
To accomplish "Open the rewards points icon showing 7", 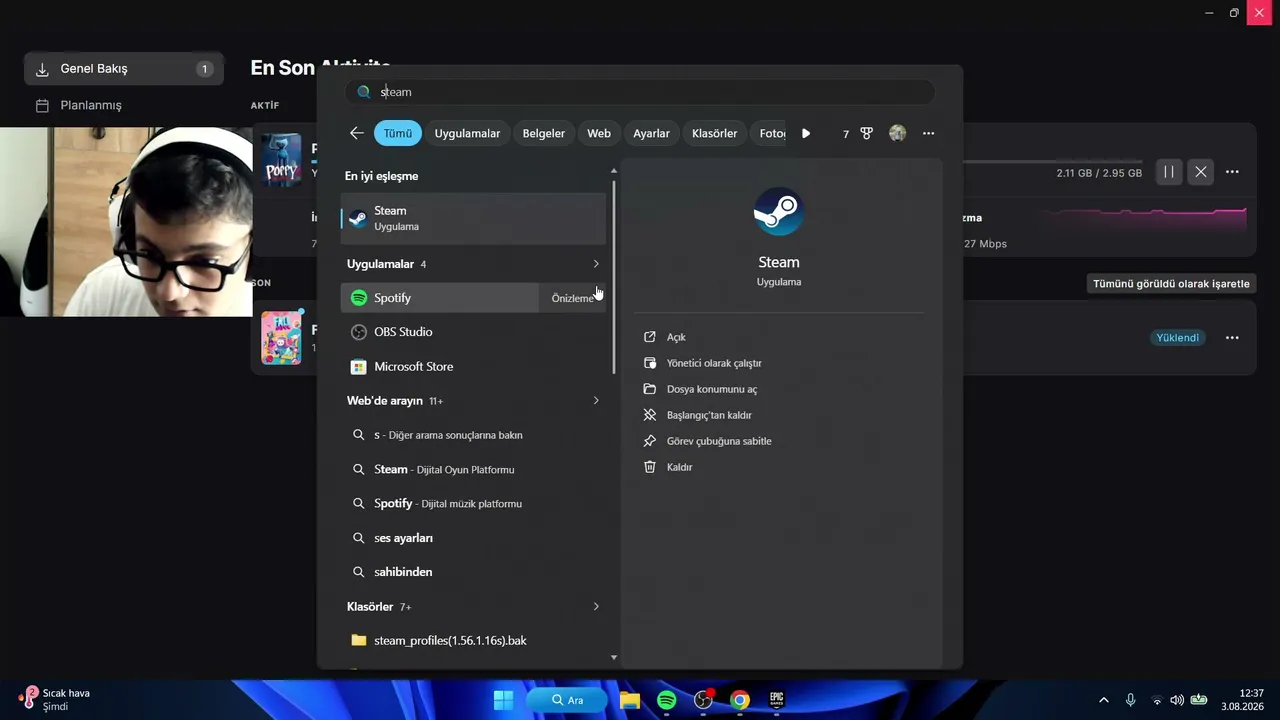I will click(x=858, y=133).
